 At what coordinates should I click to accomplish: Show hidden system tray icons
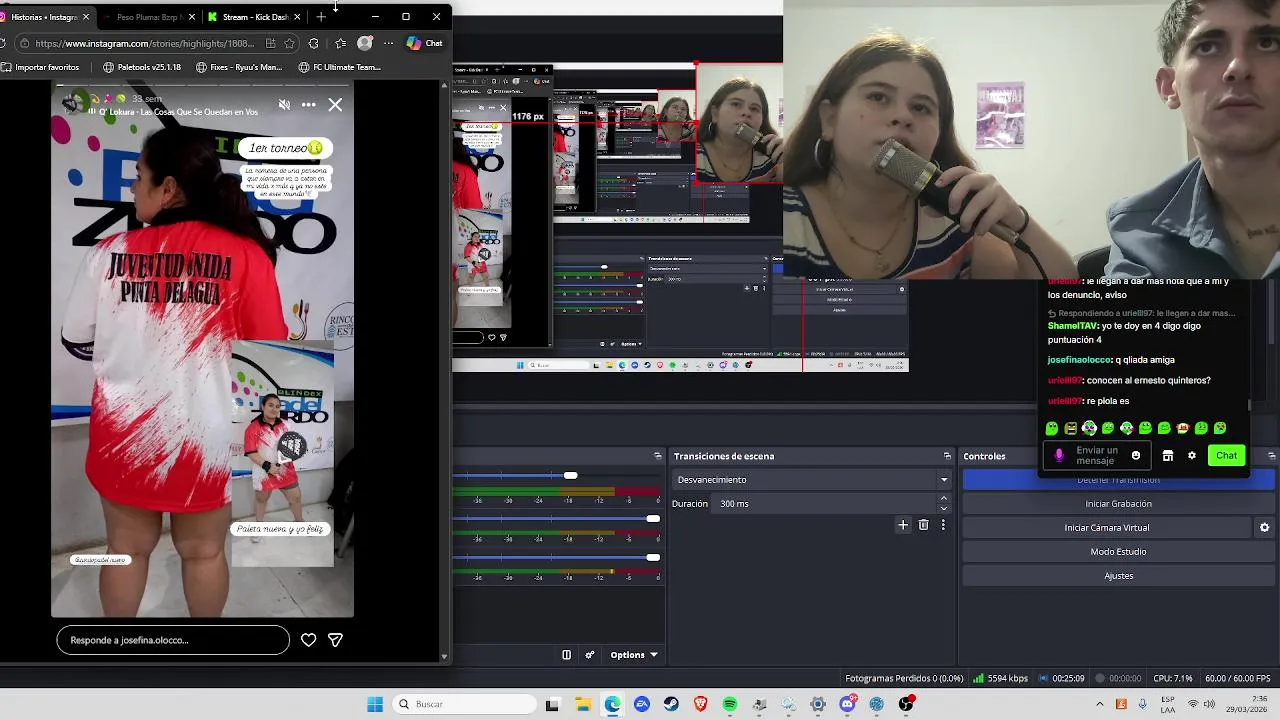pos(1099,704)
